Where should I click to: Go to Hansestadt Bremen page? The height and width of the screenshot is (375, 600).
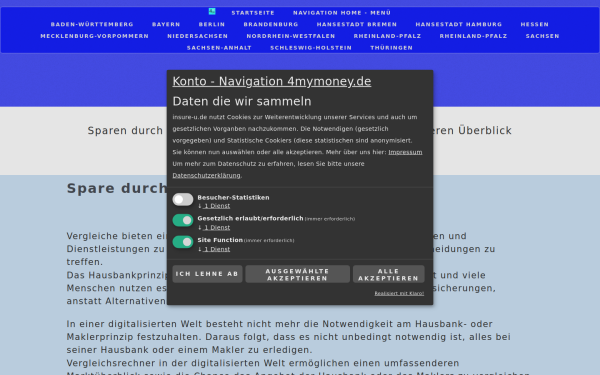[x=357, y=24]
